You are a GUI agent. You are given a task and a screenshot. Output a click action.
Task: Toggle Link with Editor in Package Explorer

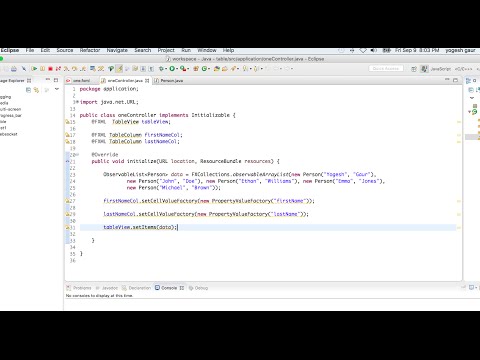click(x=36, y=90)
